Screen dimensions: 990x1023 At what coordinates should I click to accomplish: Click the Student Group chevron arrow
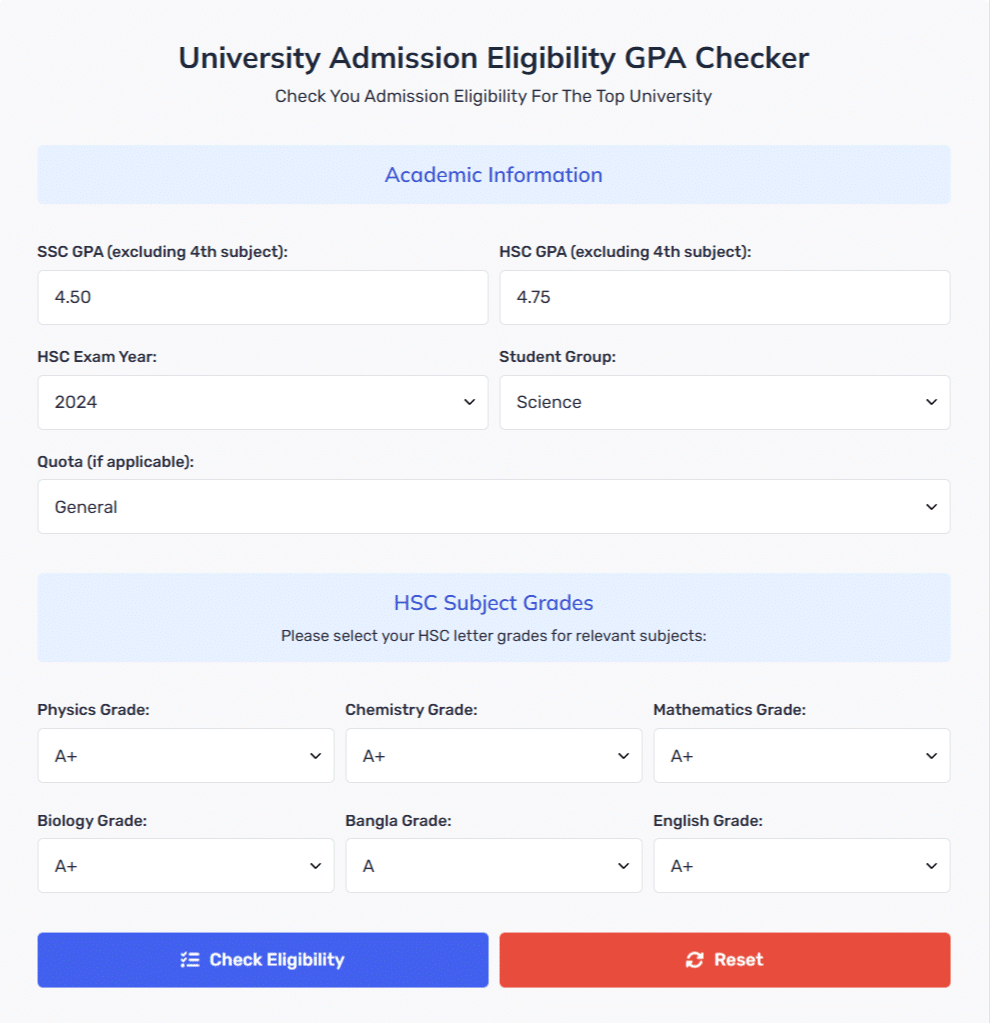point(931,402)
